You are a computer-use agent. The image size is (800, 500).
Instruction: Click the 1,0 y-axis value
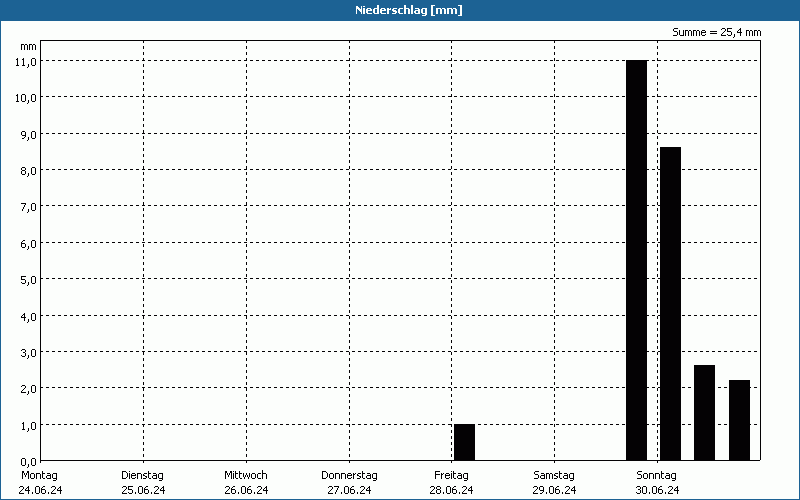[29, 426]
